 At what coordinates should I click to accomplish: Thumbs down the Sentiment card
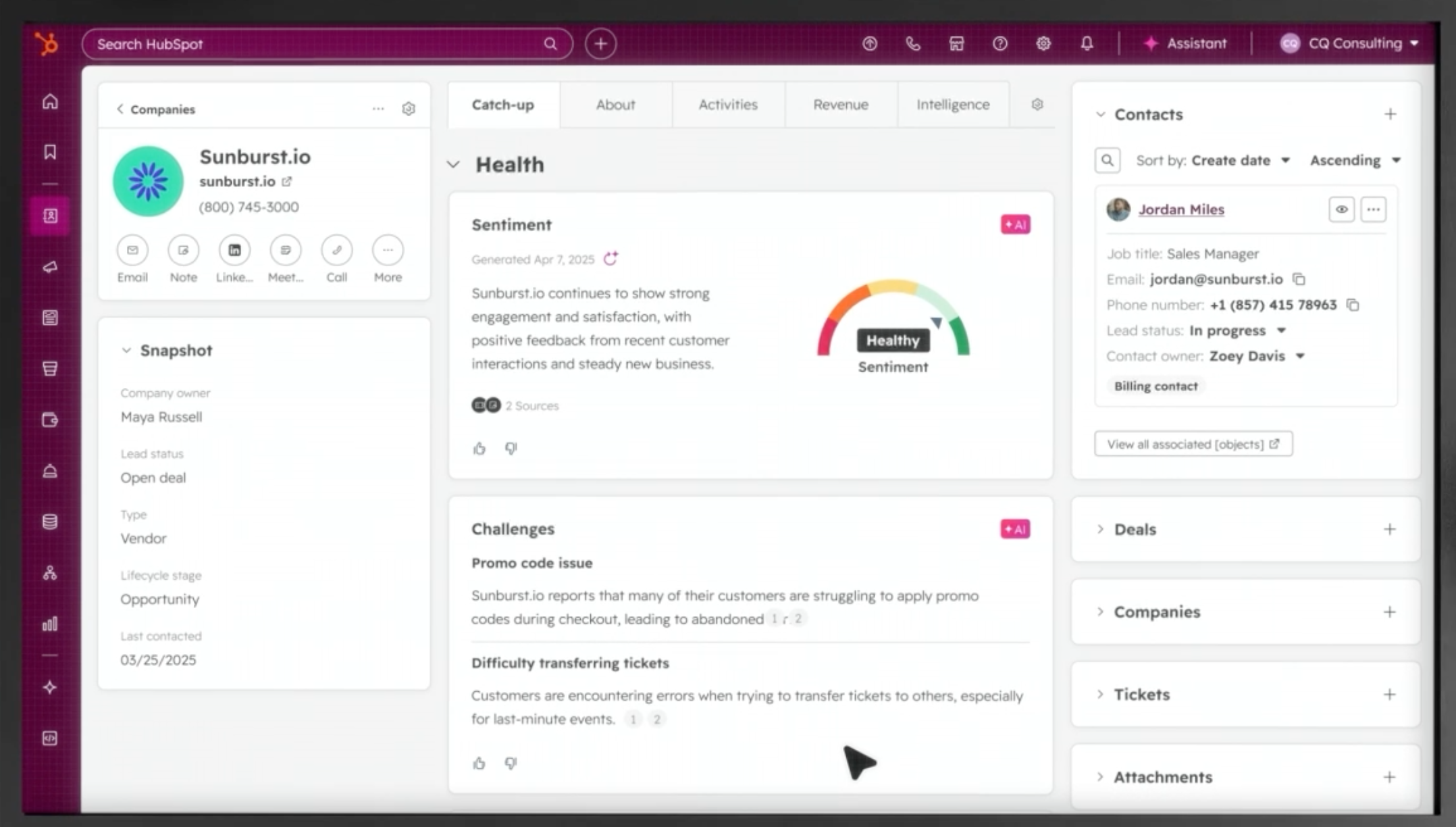(511, 448)
